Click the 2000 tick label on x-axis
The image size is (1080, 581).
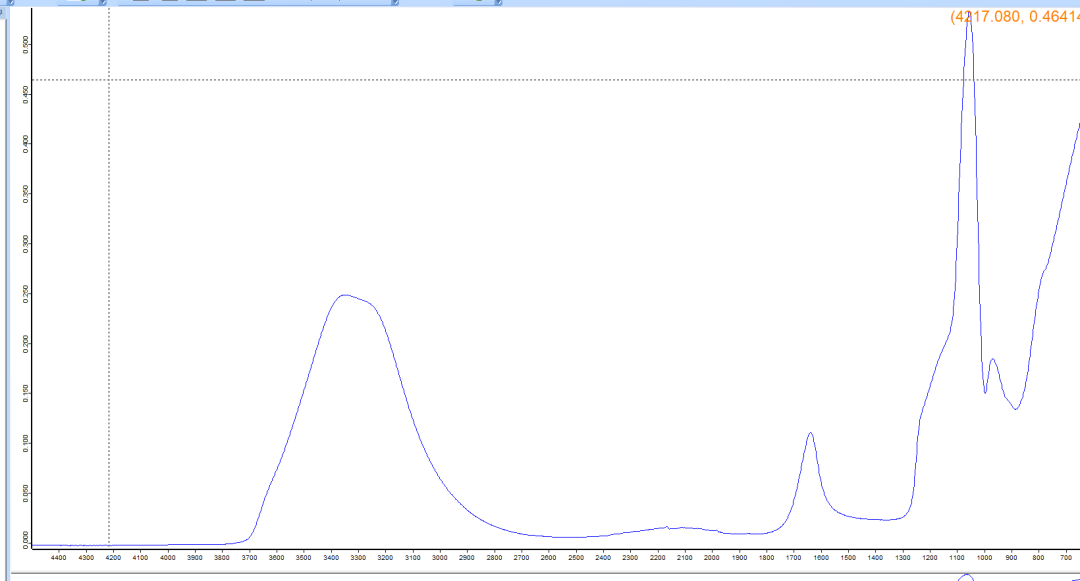711,558
